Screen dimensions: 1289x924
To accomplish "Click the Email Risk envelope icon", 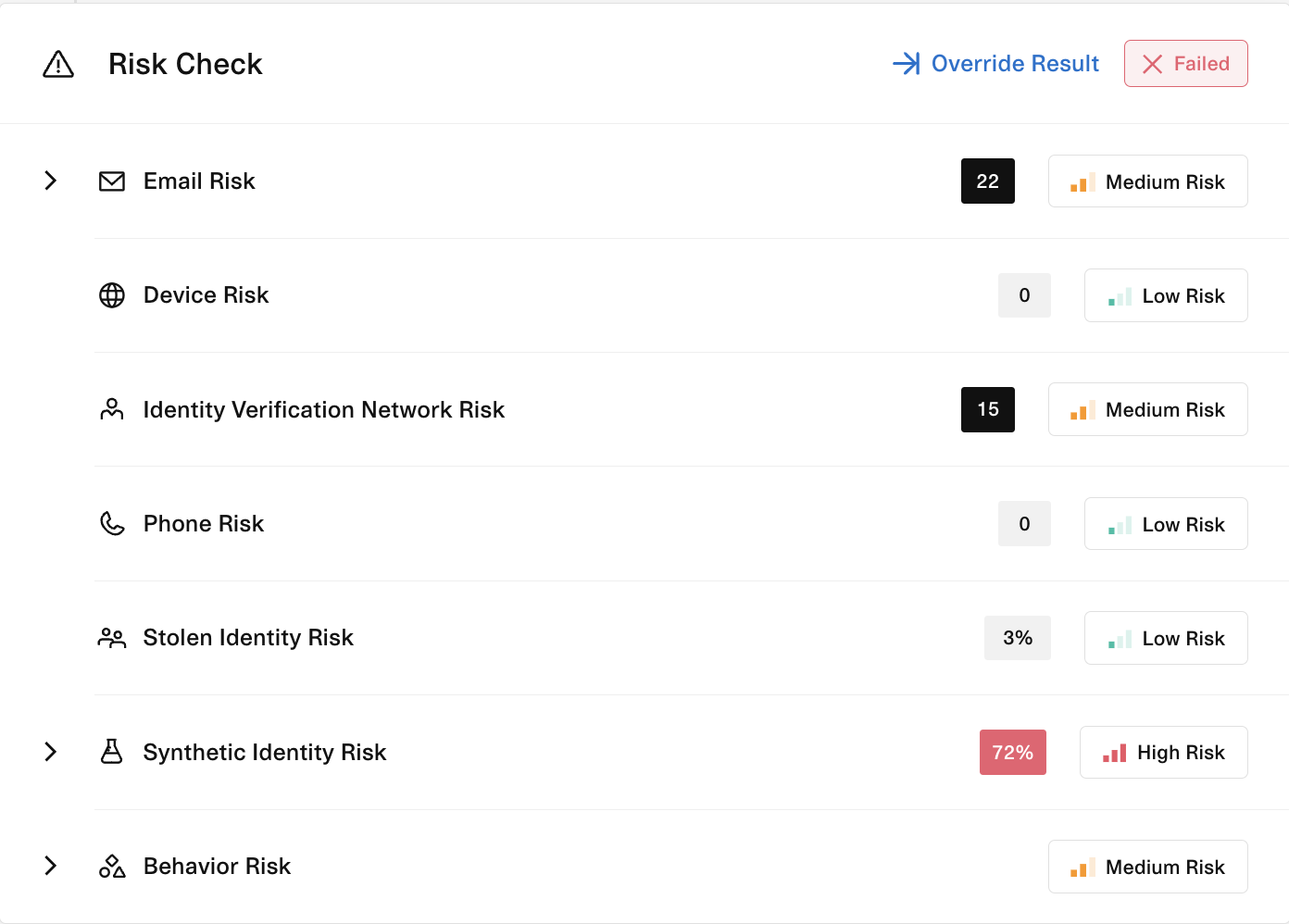I will click(112, 181).
